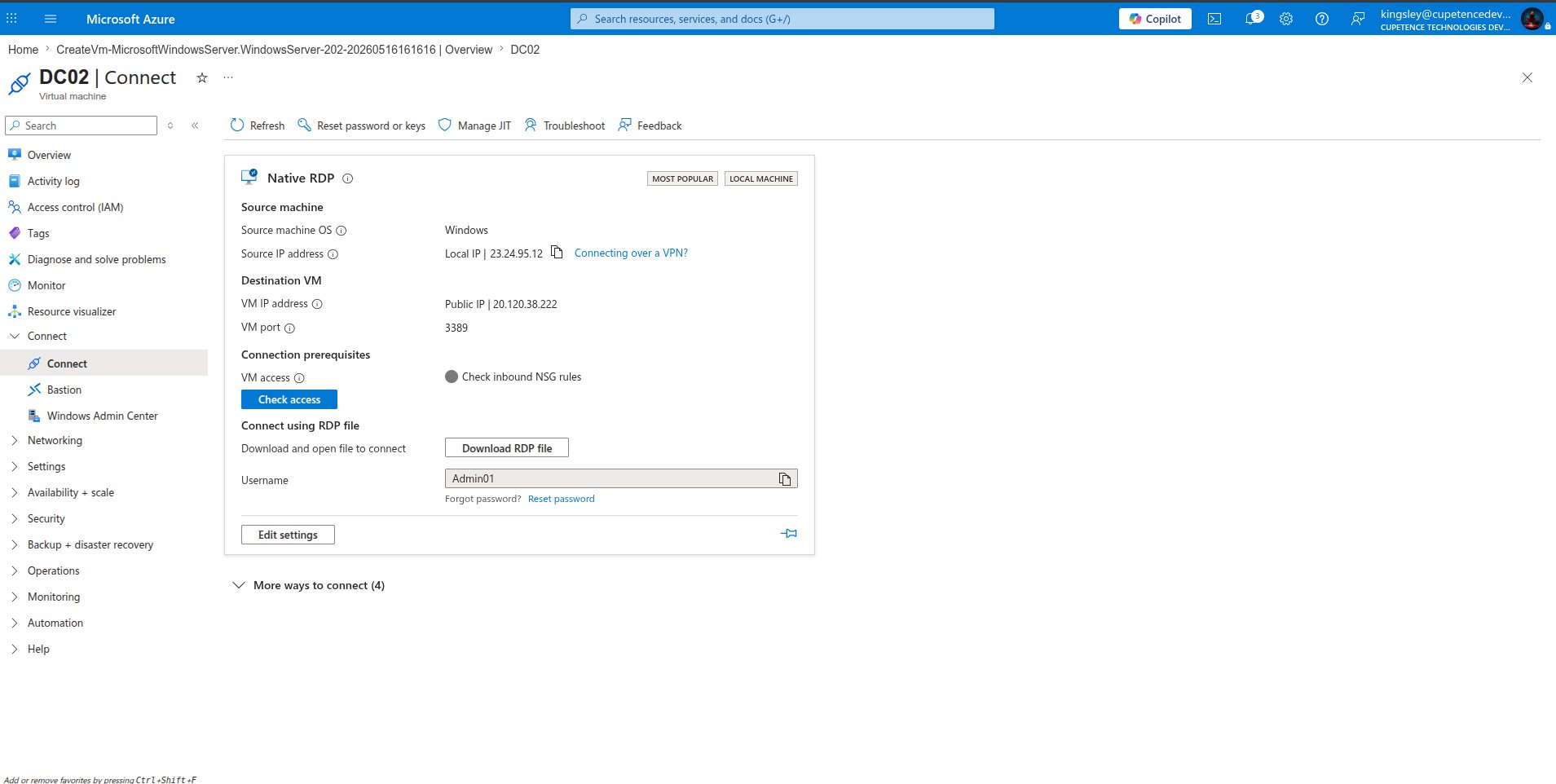This screenshot has width=1556, height=784.
Task: Show info for VM port
Action: click(x=289, y=328)
